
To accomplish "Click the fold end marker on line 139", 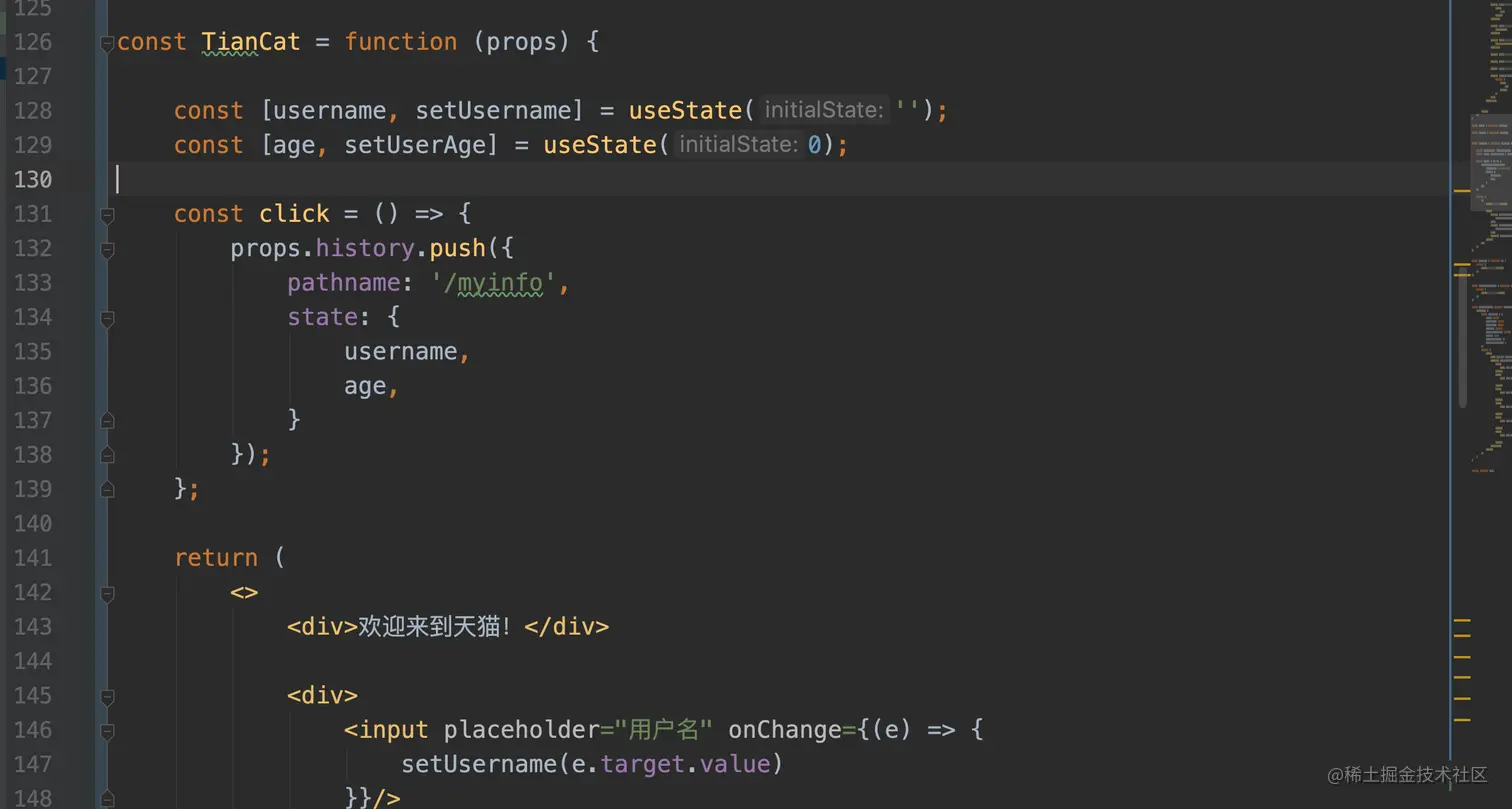I will click(107, 490).
